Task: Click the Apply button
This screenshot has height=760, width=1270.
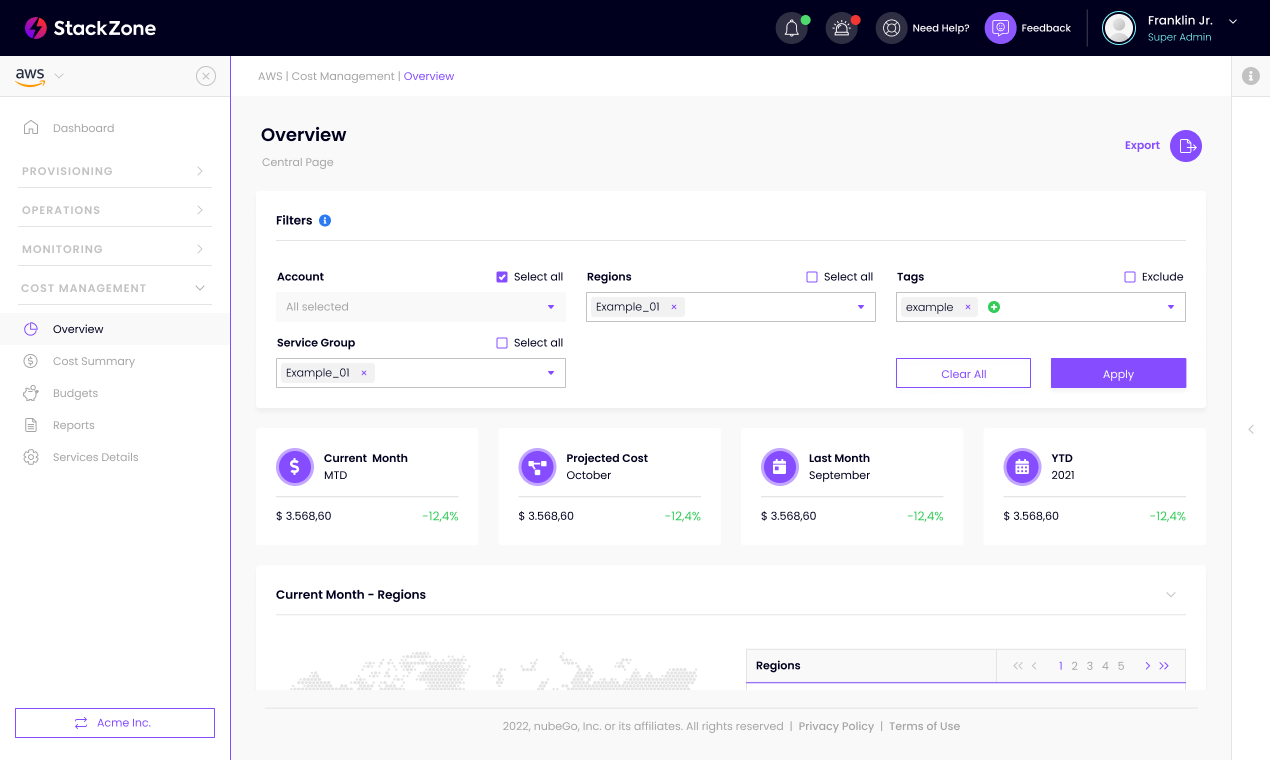Action: point(1118,373)
